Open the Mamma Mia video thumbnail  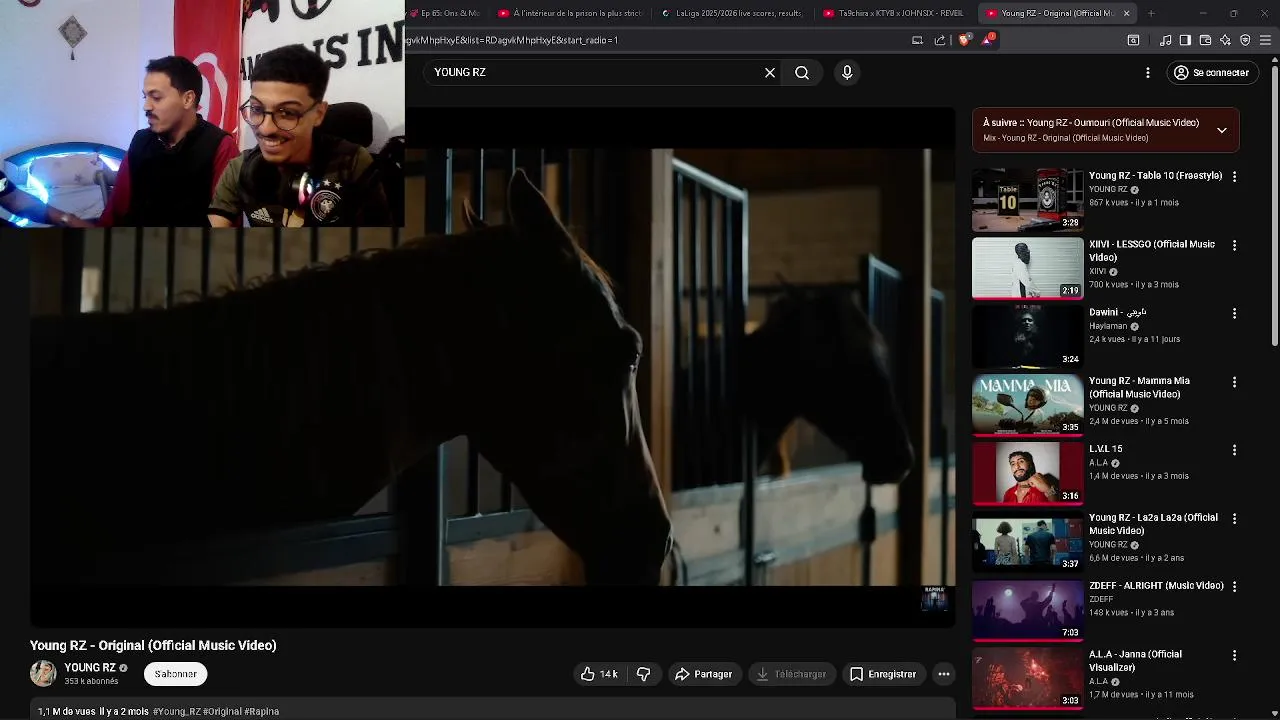point(1027,404)
